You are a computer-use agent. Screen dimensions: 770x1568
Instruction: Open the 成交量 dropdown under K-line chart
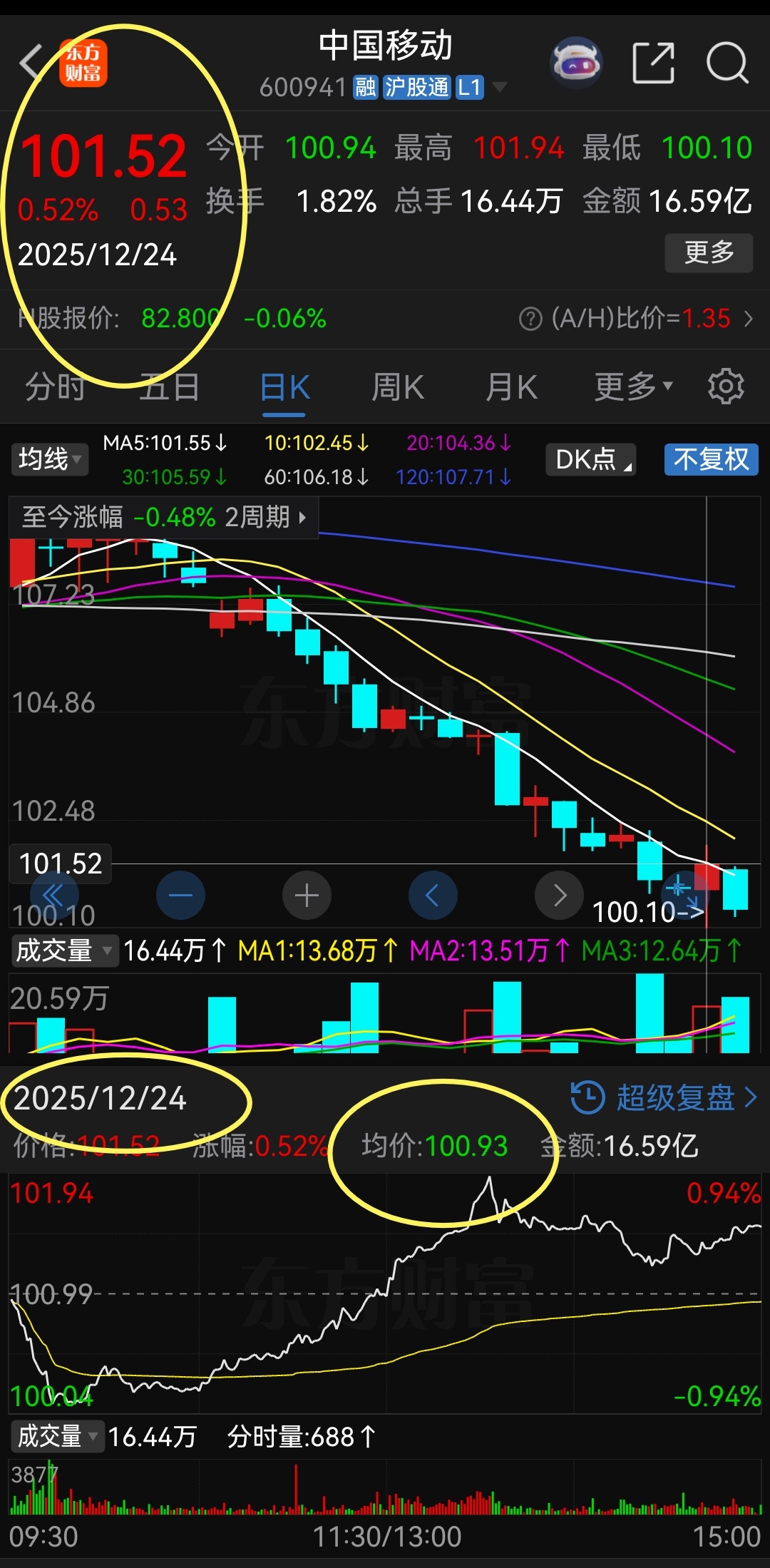(64, 950)
